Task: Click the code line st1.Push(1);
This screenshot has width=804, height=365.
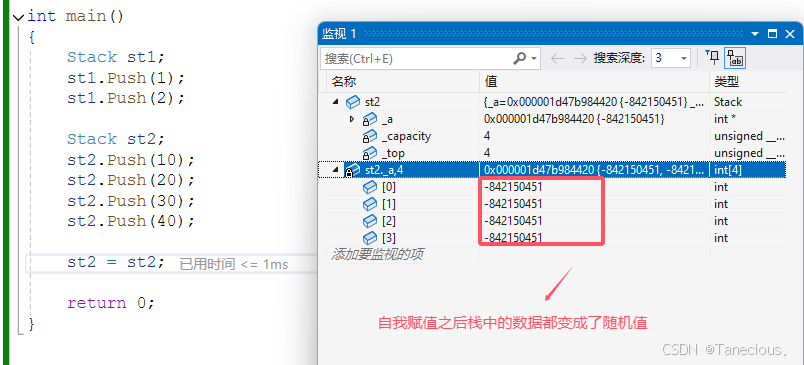Action: pyautogui.click(x=126, y=78)
